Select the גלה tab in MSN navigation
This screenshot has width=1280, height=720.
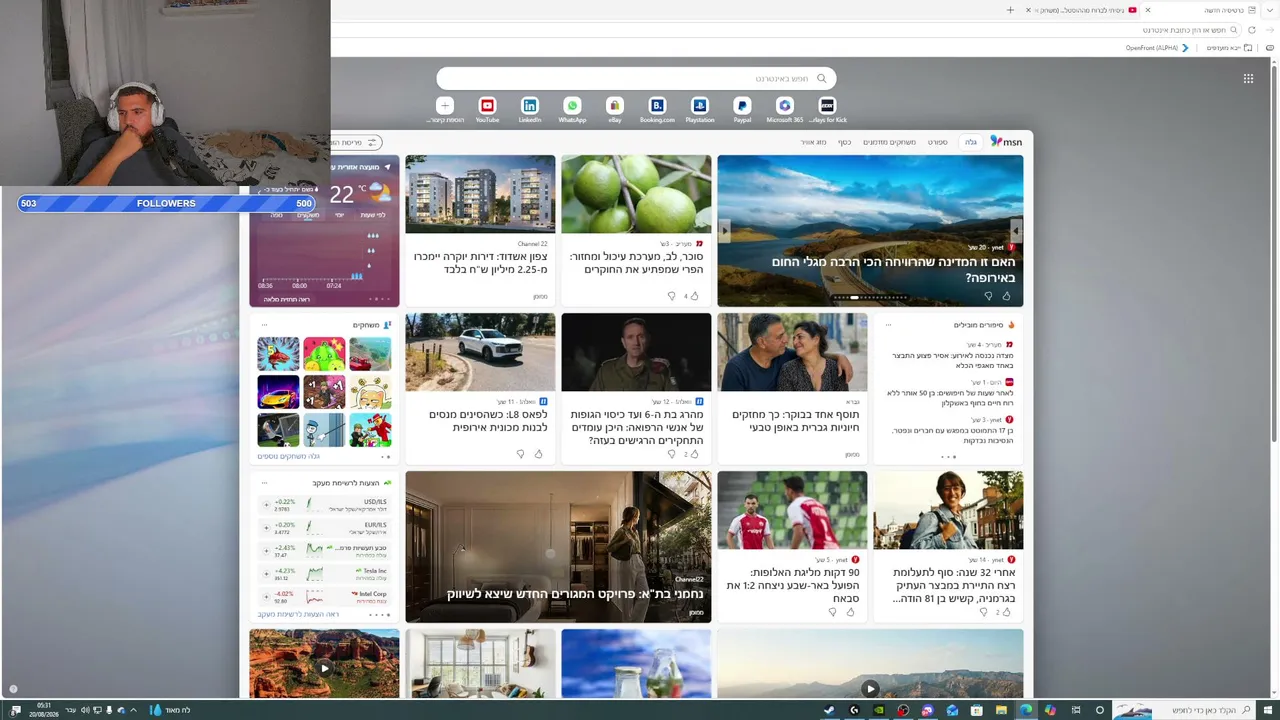(970, 142)
